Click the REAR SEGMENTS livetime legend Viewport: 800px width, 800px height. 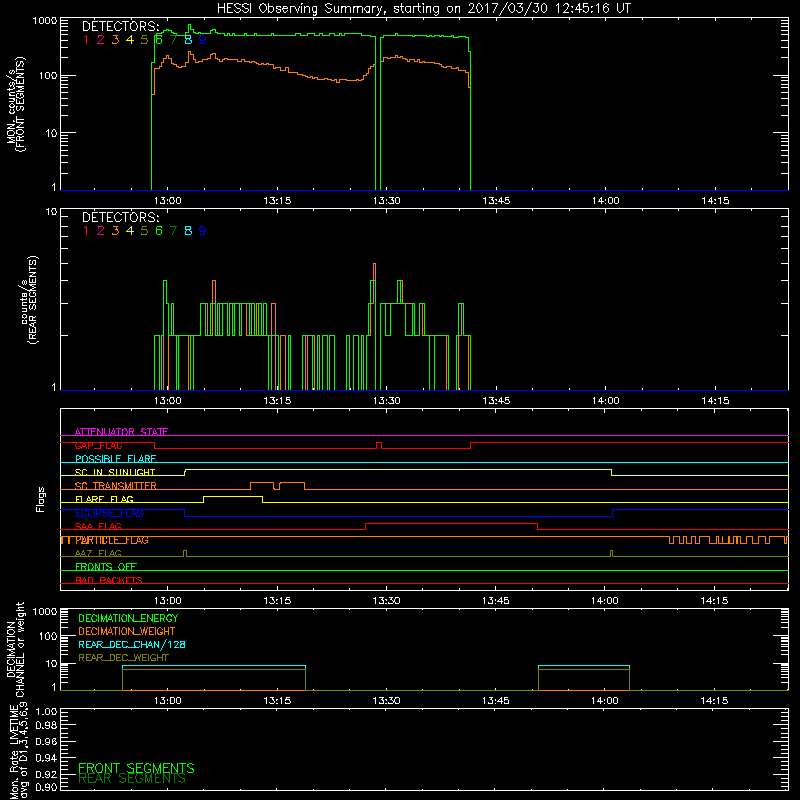pos(132,779)
